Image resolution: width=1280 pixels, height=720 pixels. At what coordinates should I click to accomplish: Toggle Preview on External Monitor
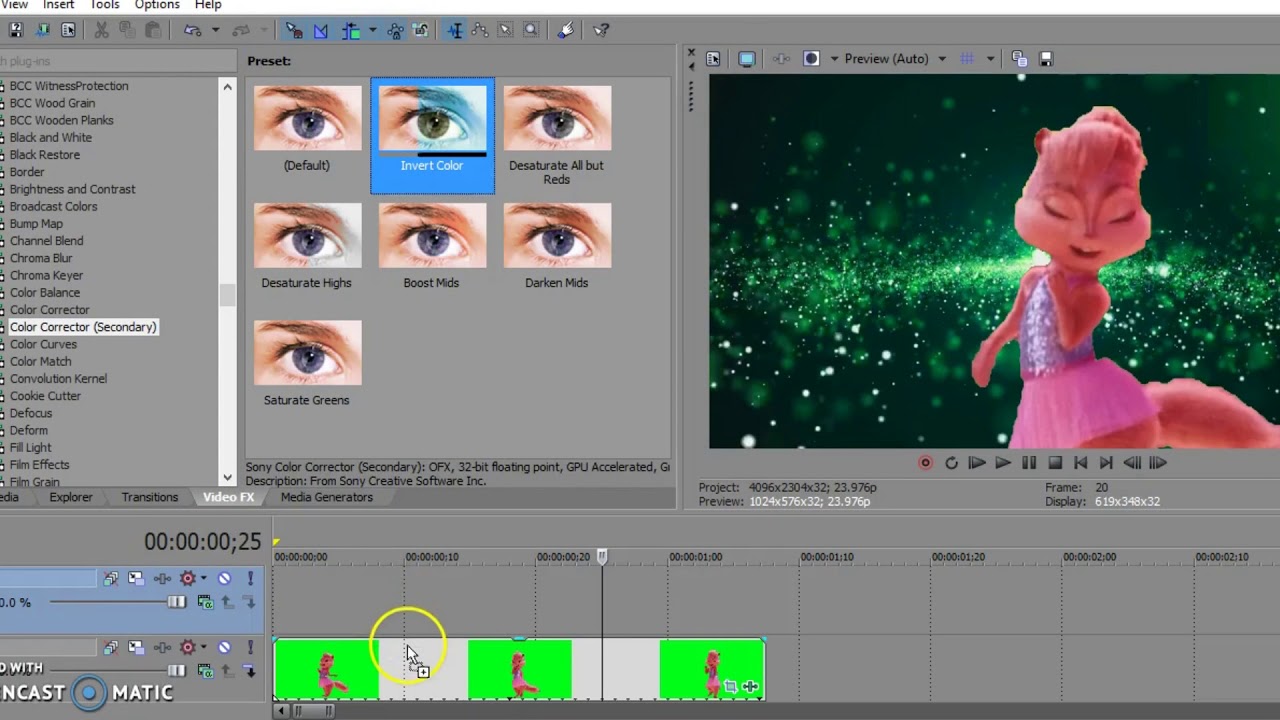(747, 59)
